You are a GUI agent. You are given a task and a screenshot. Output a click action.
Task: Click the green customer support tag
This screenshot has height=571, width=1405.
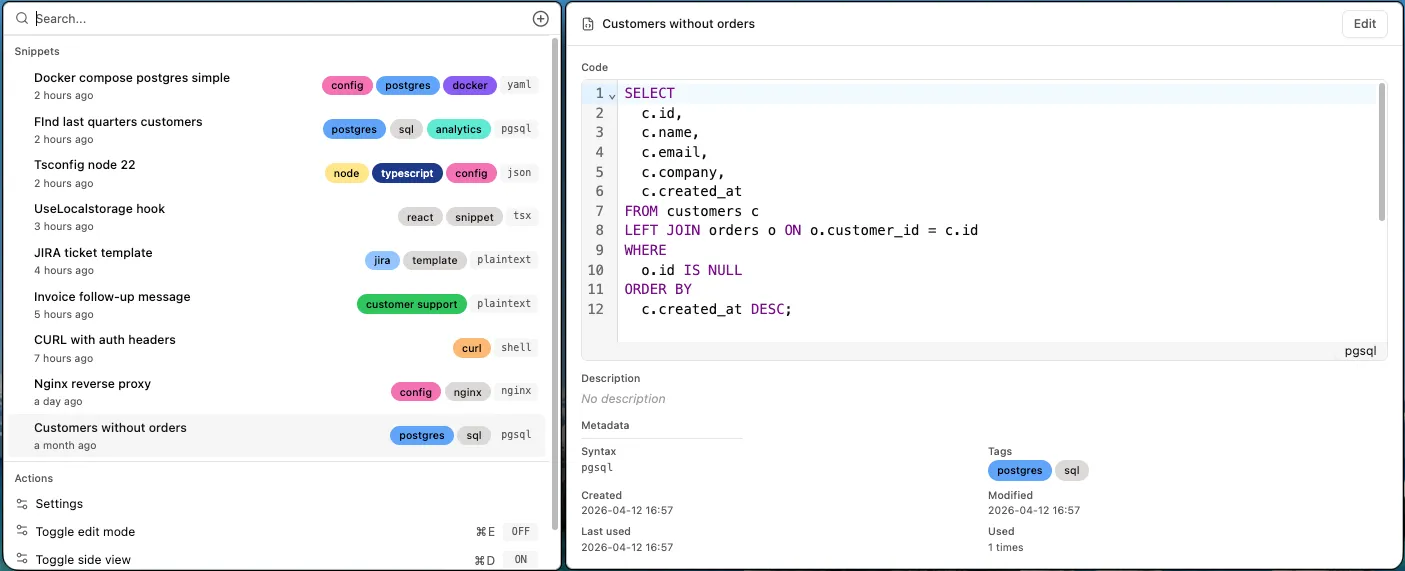pyautogui.click(x=411, y=304)
